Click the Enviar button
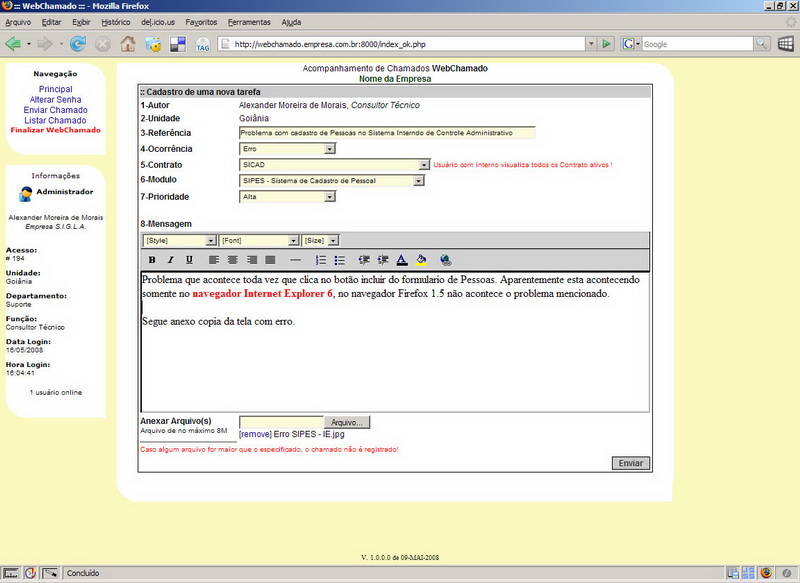 coord(630,464)
